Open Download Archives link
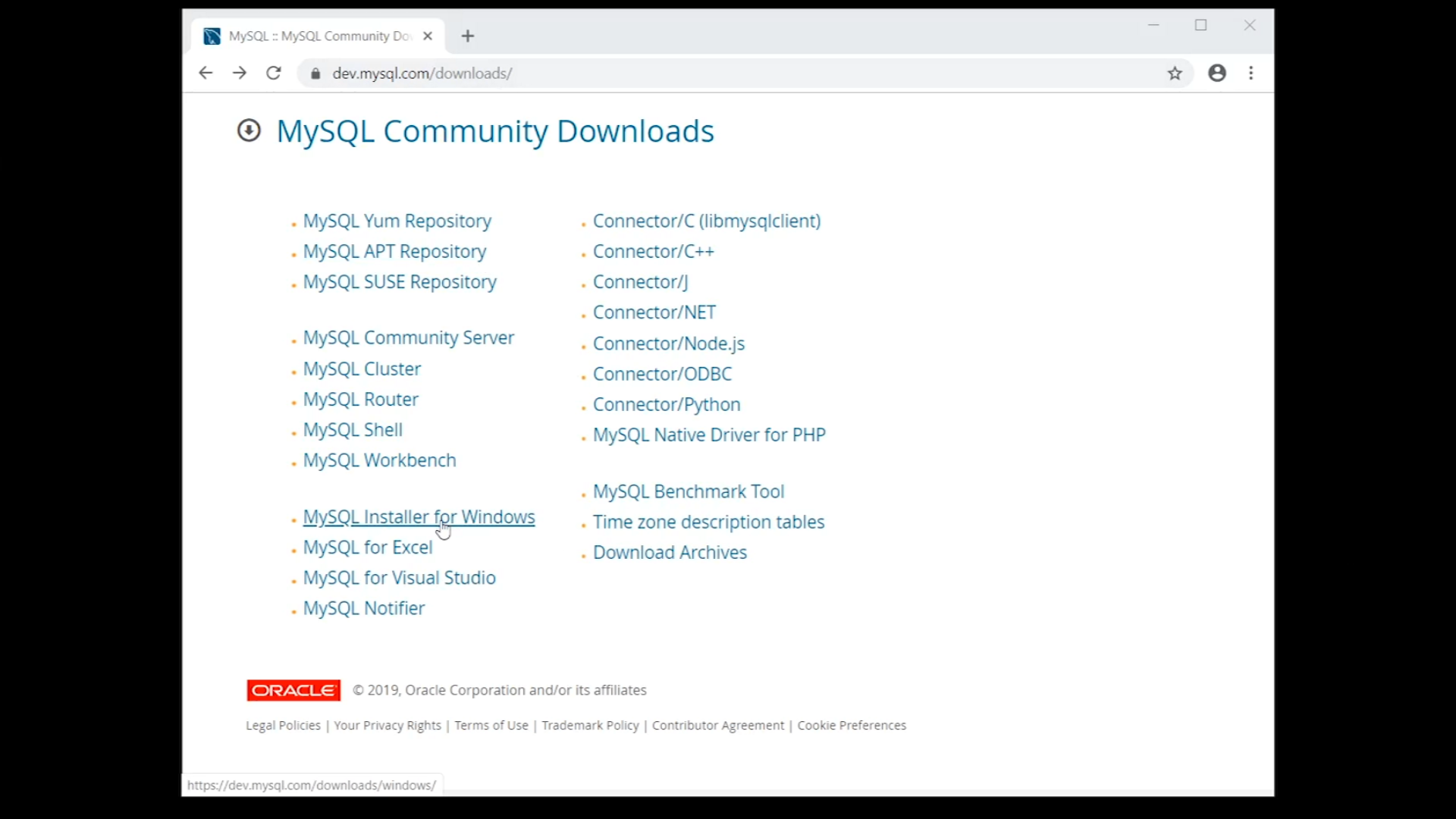 coord(669,553)
